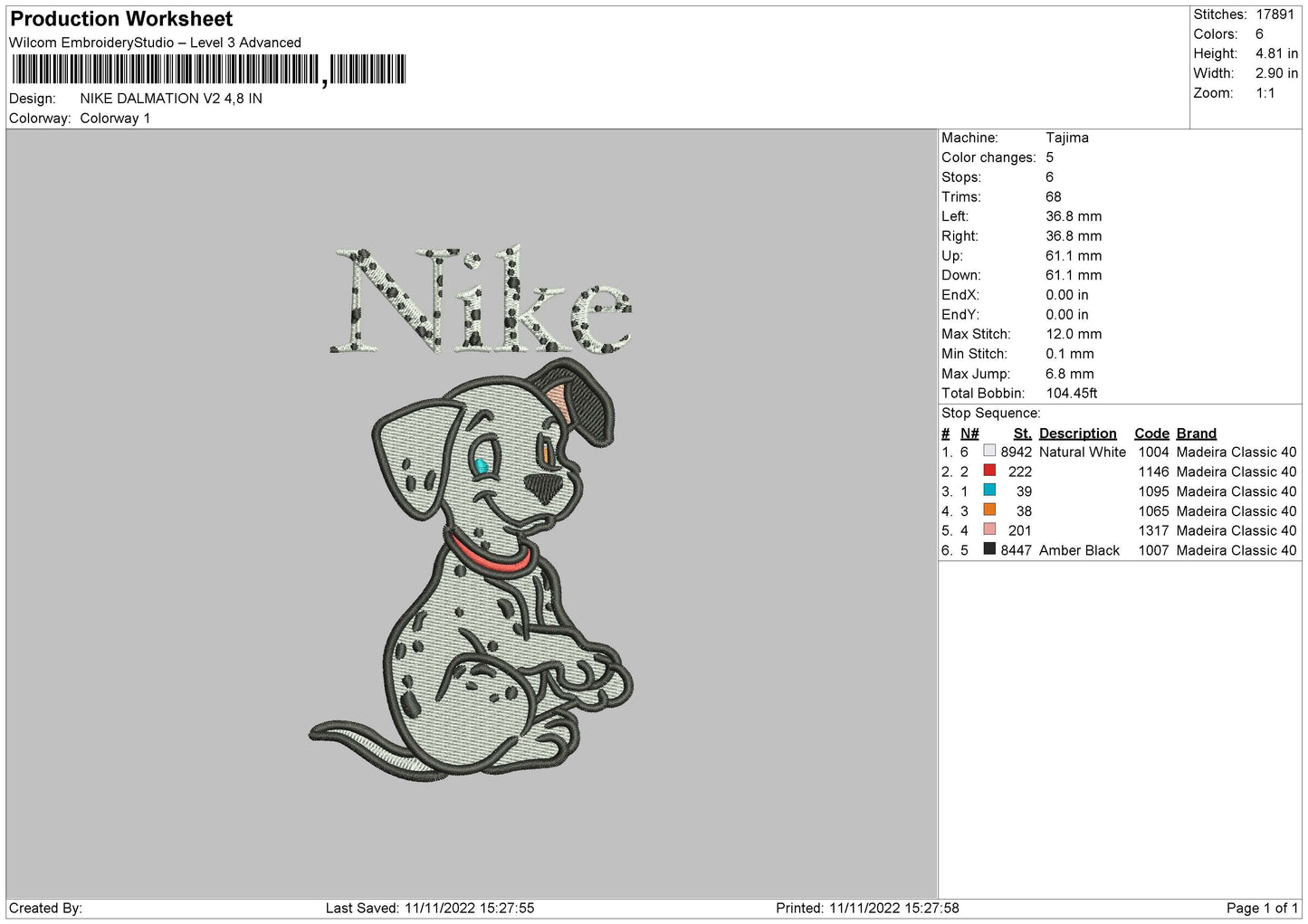
Task: Click the 'Amber Black' description
Action: coord(1080,550)
